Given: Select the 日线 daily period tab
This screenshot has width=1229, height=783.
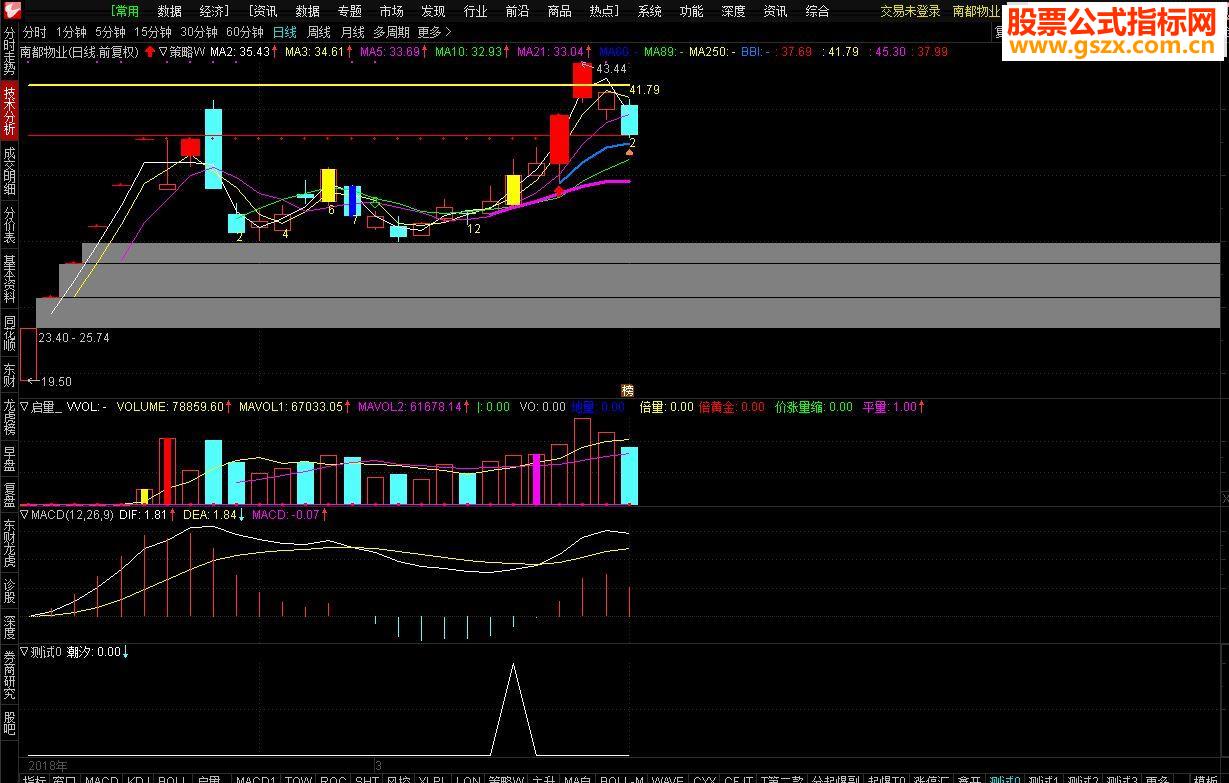Looking at the screenshot, I should (x=285, y=32).
